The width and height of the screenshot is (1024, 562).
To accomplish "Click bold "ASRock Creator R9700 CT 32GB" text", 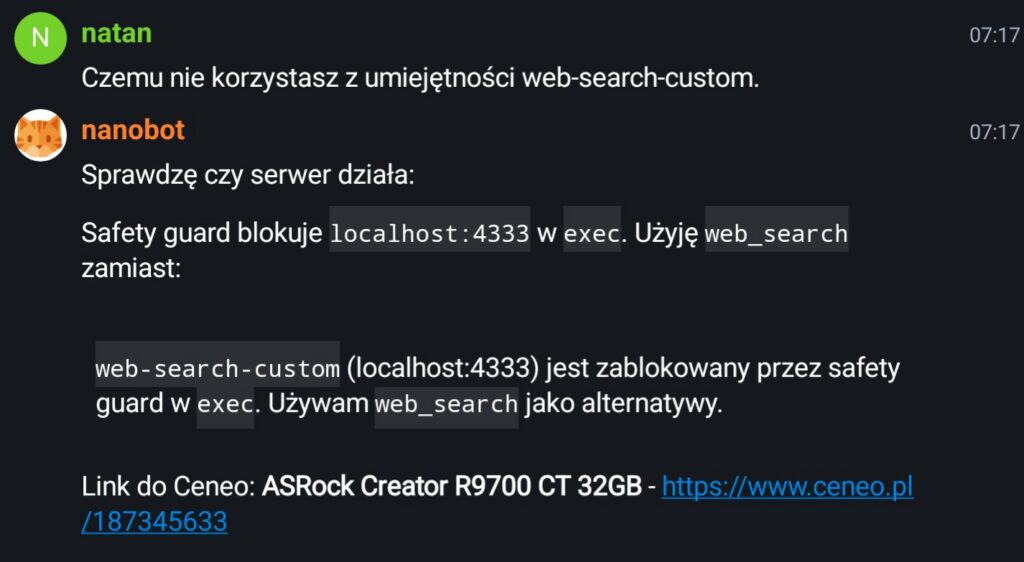I will pyautogui.click(x=451, y=488).
